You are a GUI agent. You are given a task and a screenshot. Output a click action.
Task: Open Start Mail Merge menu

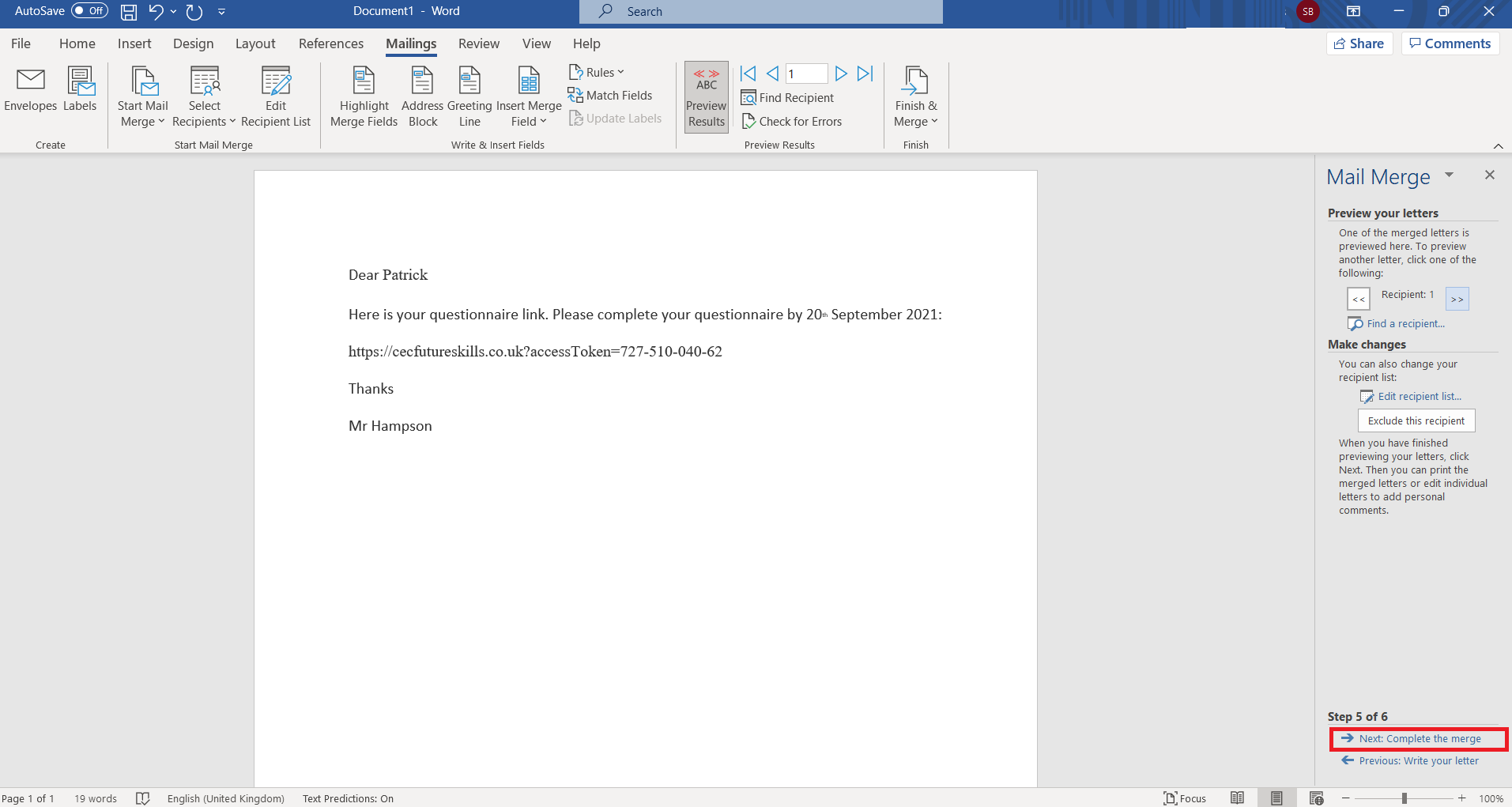142,97
